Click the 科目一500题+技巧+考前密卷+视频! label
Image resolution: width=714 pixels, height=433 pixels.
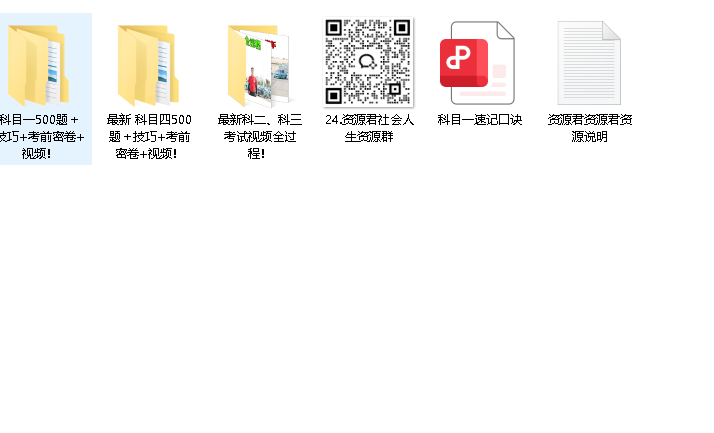tap(41, 137)
